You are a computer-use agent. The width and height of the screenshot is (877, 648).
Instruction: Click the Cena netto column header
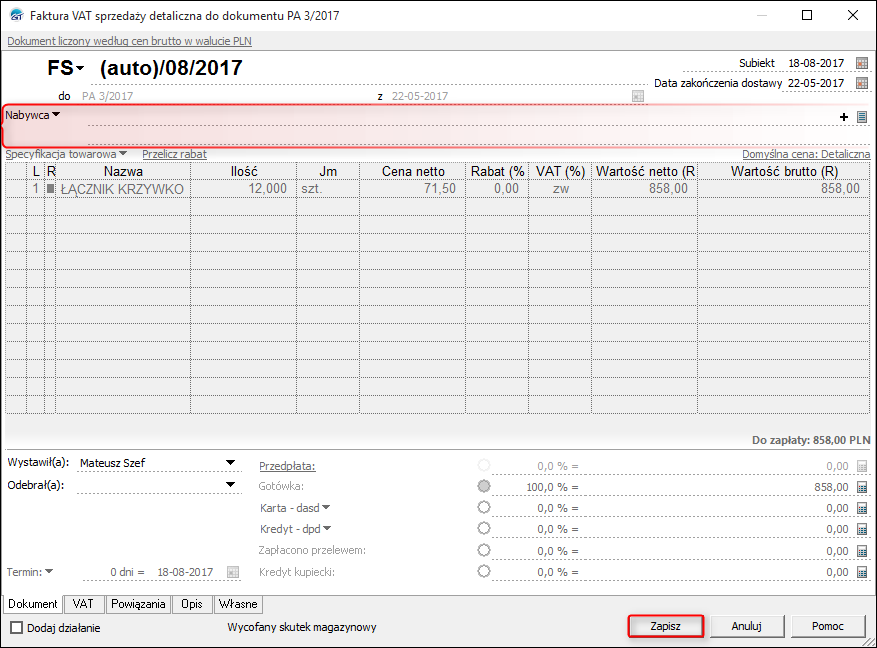point(413,171)
